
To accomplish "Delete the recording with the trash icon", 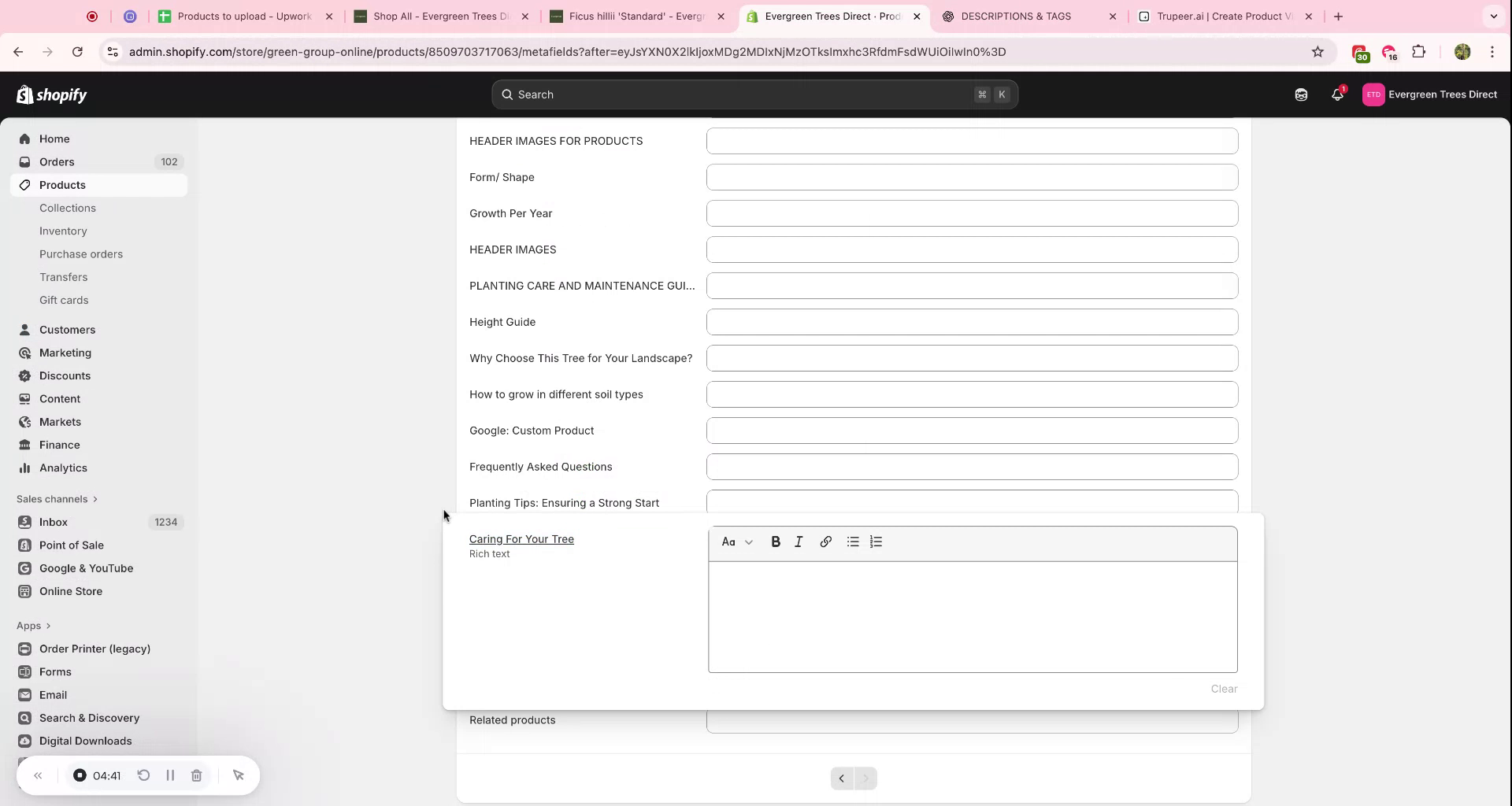I will (197, 775).
